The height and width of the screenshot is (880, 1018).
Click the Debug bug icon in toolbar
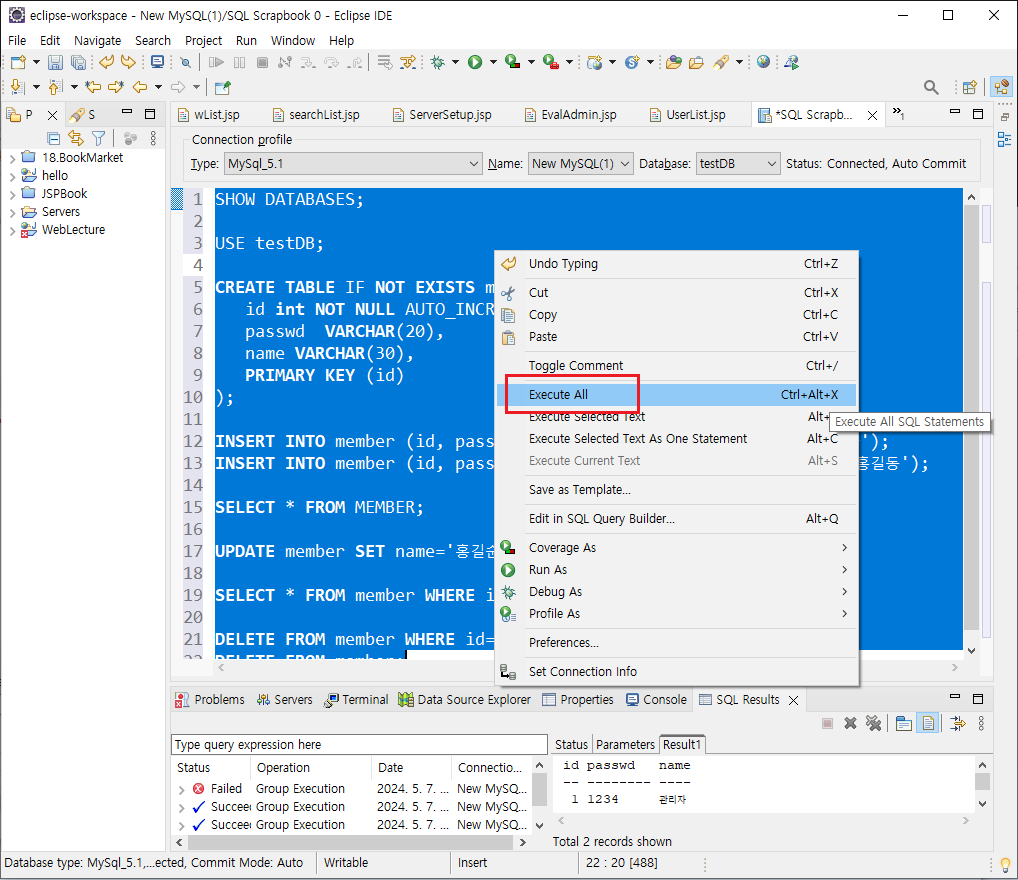[x=437, y=62]
